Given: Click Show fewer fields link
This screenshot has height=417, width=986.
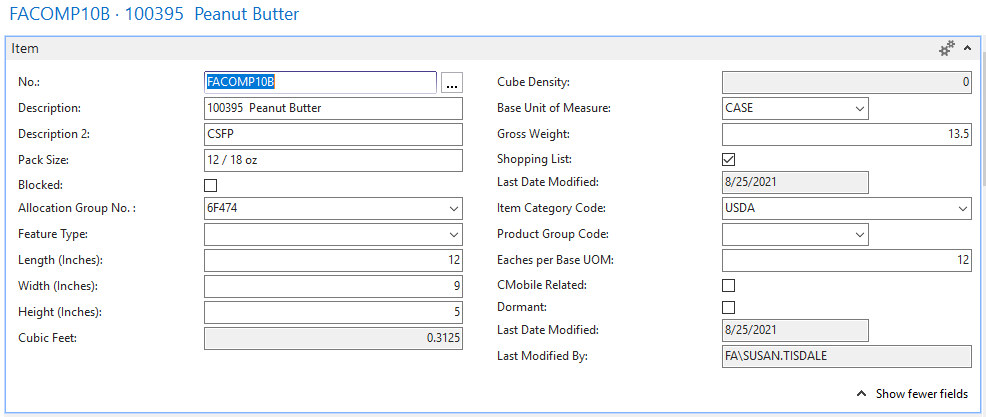Looking at the screenshot, I should (912, 394).
